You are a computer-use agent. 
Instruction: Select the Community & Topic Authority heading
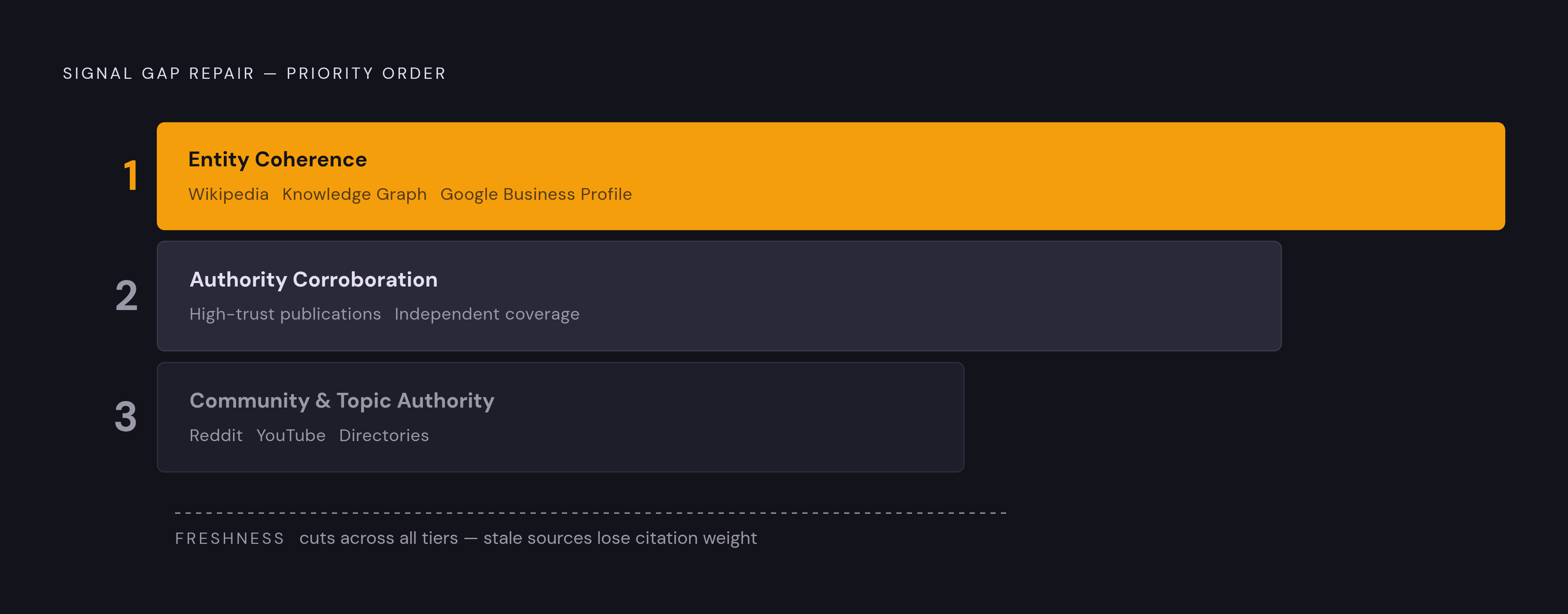pyautogui.click(x=342, y=401)
